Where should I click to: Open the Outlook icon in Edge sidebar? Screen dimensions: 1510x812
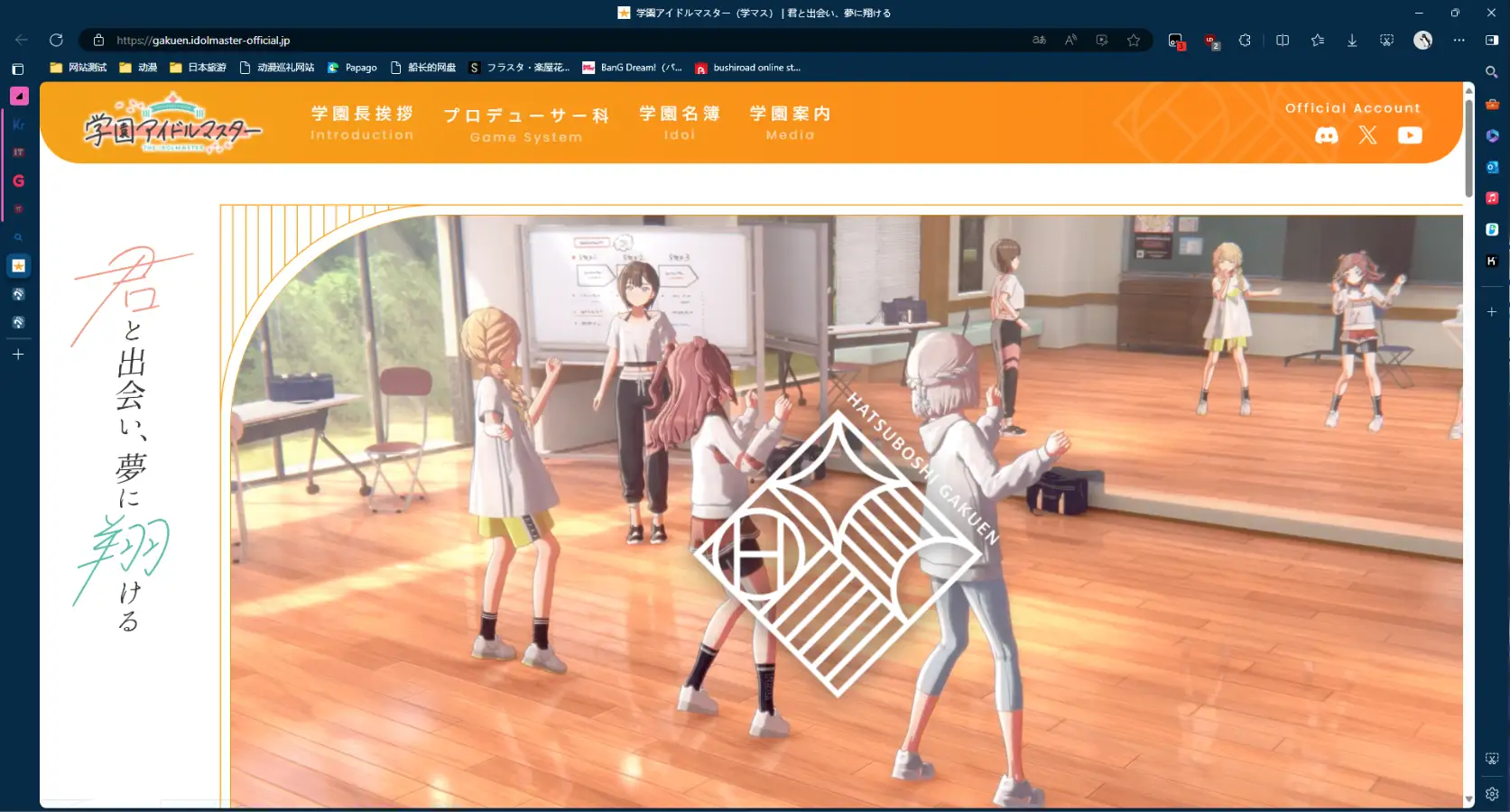[x=1492, y=167]
